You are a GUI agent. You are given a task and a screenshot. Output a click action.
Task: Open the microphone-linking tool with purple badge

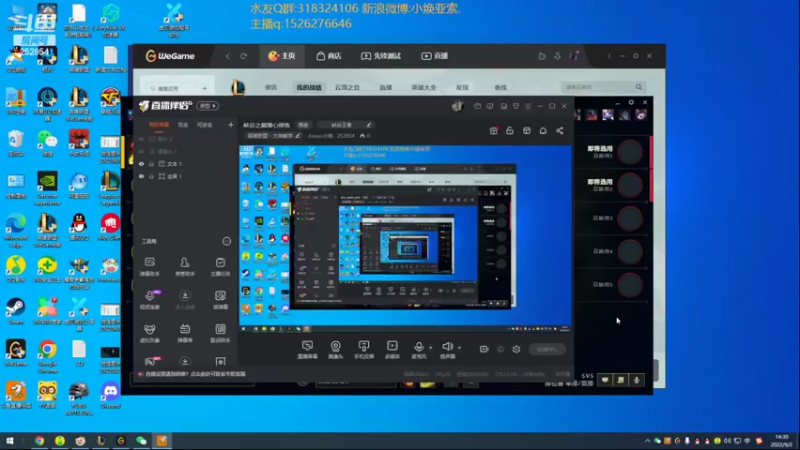point(151,299)
